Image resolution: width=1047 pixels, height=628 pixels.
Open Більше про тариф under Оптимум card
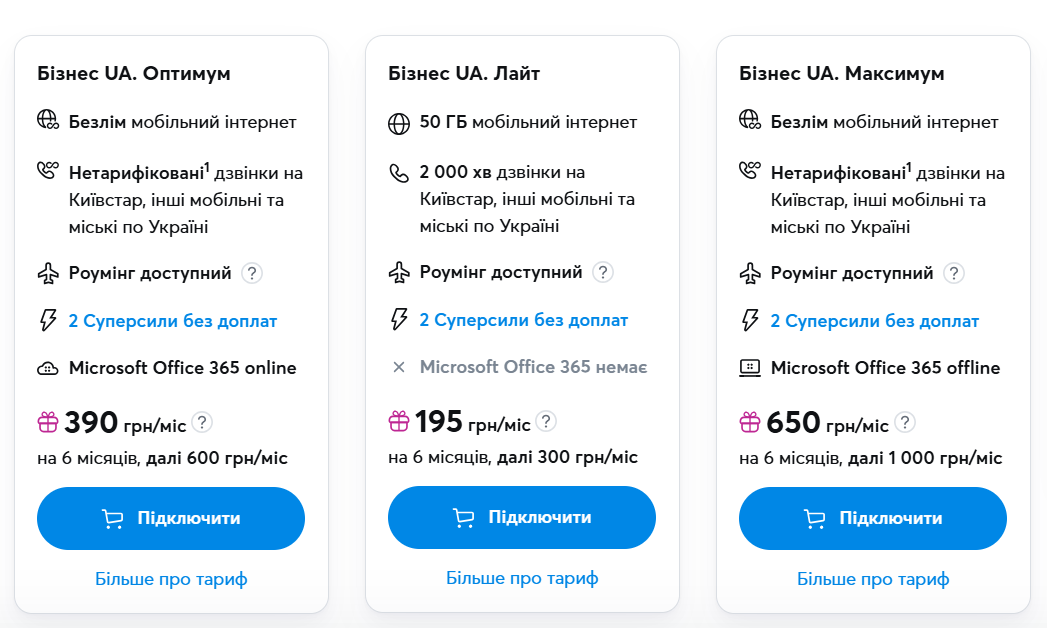170,578
